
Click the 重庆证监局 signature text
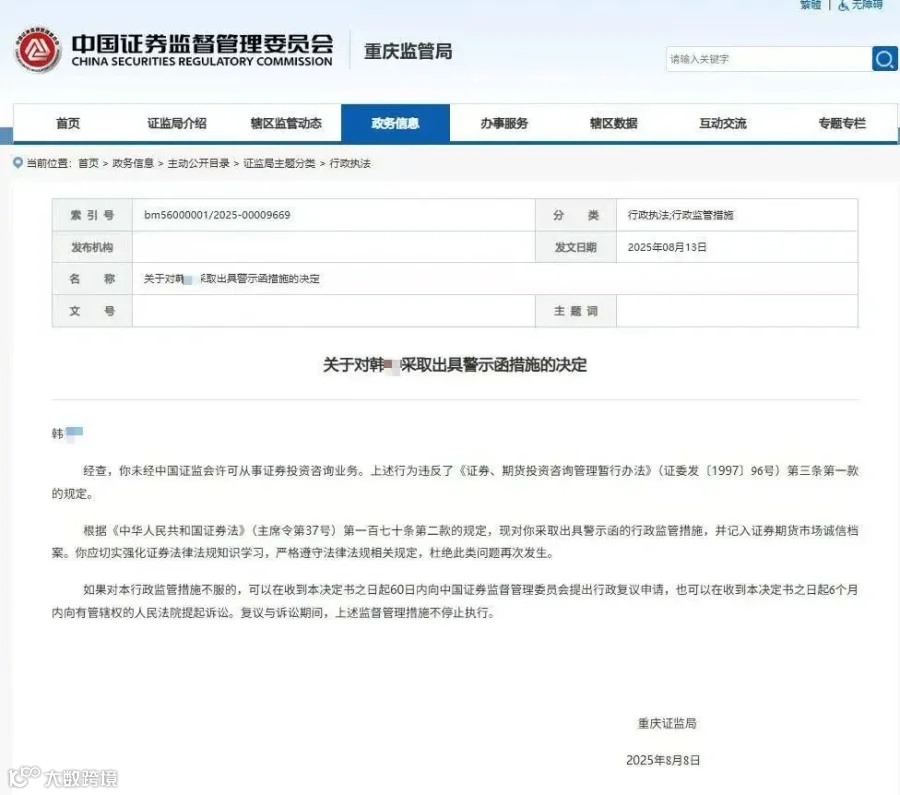[667, 724]
